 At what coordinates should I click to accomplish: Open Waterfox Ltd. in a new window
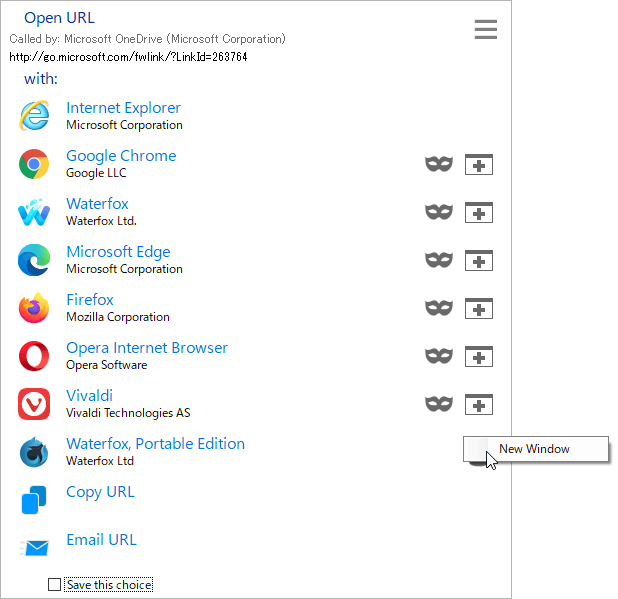click(479, 212)
